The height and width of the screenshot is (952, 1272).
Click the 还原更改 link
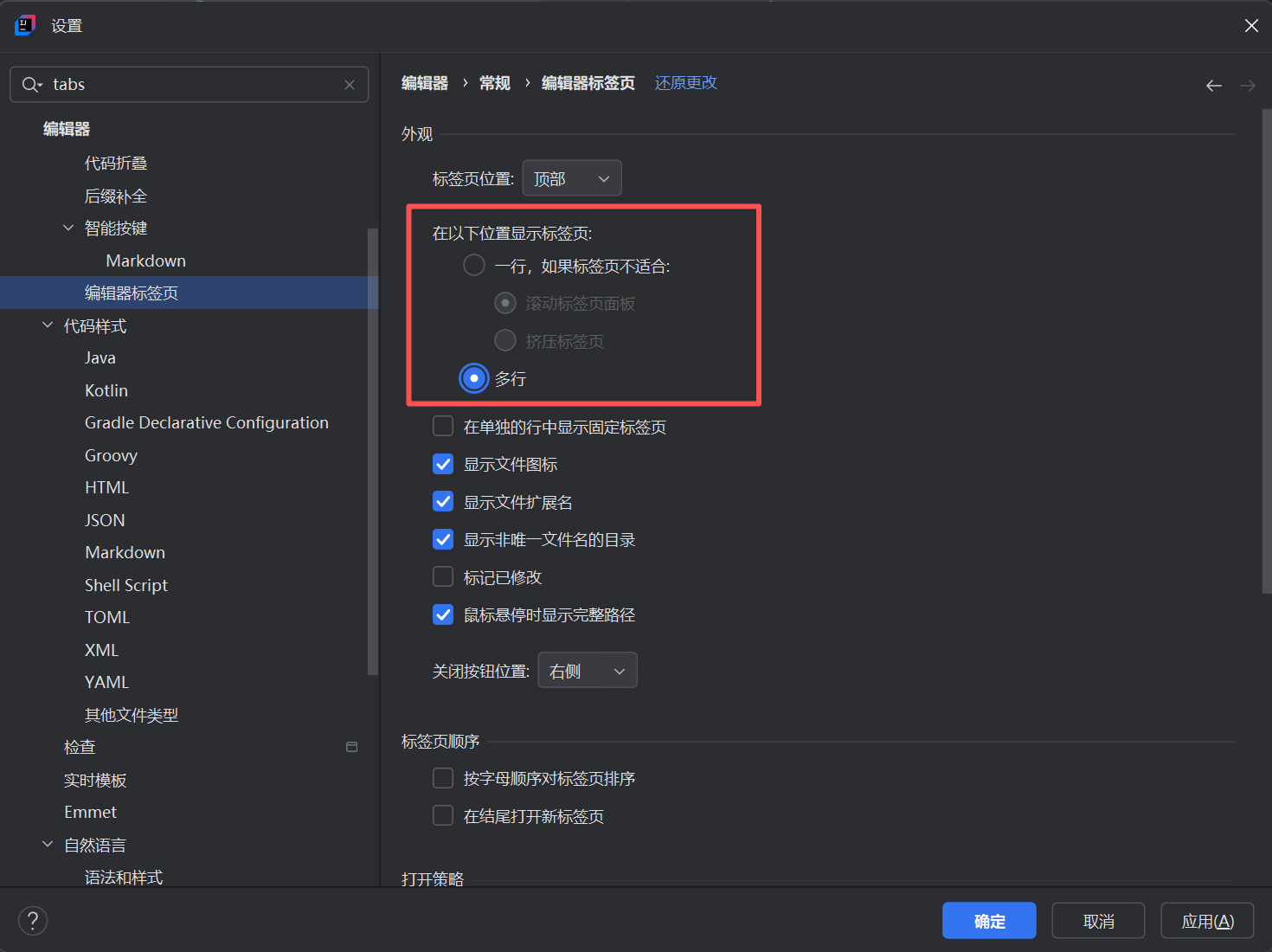[685, 82]
